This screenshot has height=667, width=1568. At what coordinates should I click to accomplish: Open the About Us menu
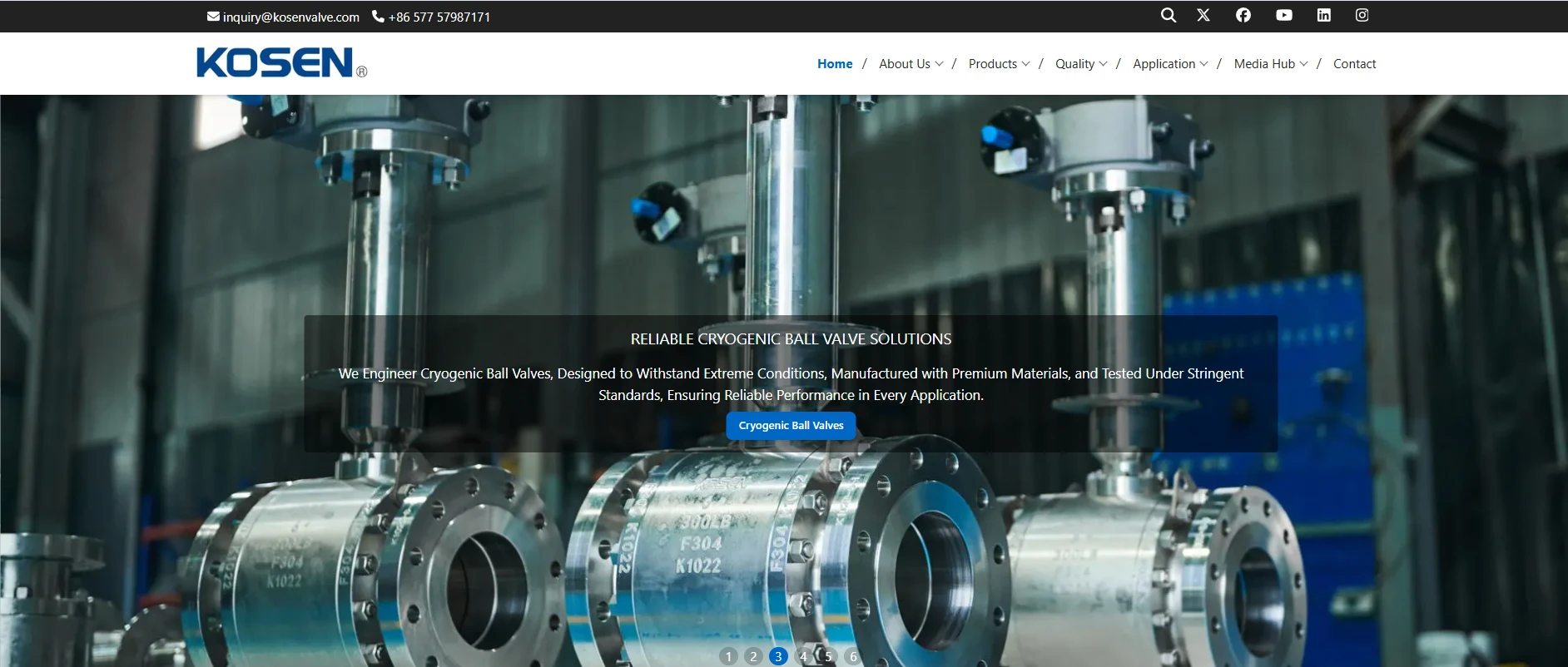click(x=905, y=64)
